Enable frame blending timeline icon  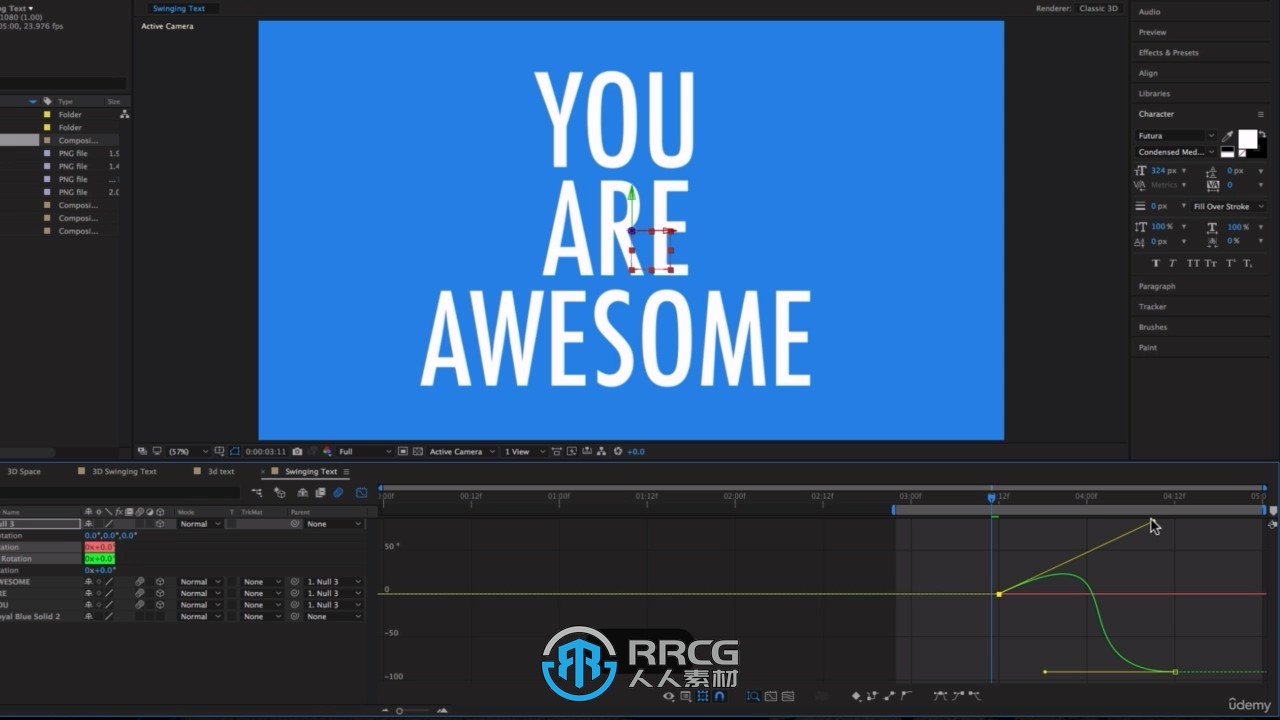click(320, 492)
